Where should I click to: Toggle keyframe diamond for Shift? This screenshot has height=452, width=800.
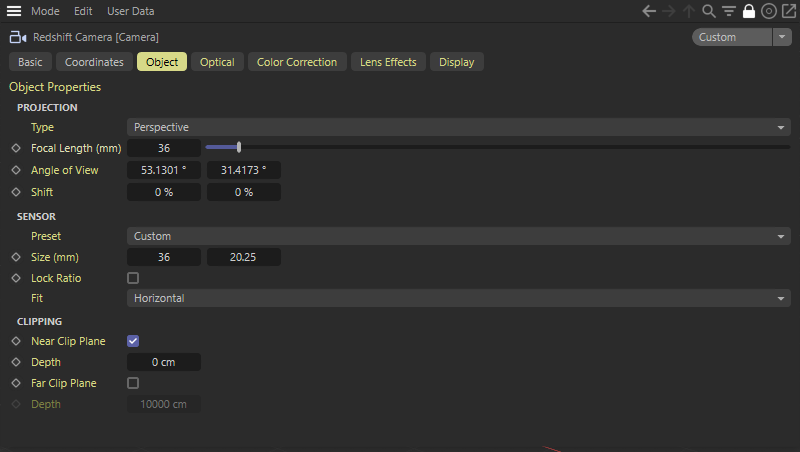[x=16, y=192]
